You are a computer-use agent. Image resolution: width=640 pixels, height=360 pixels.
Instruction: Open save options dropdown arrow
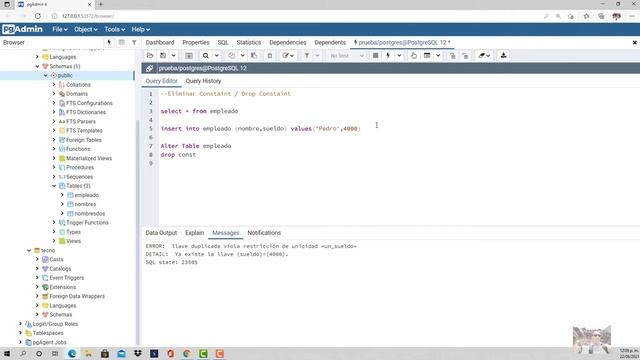[173, 56]
